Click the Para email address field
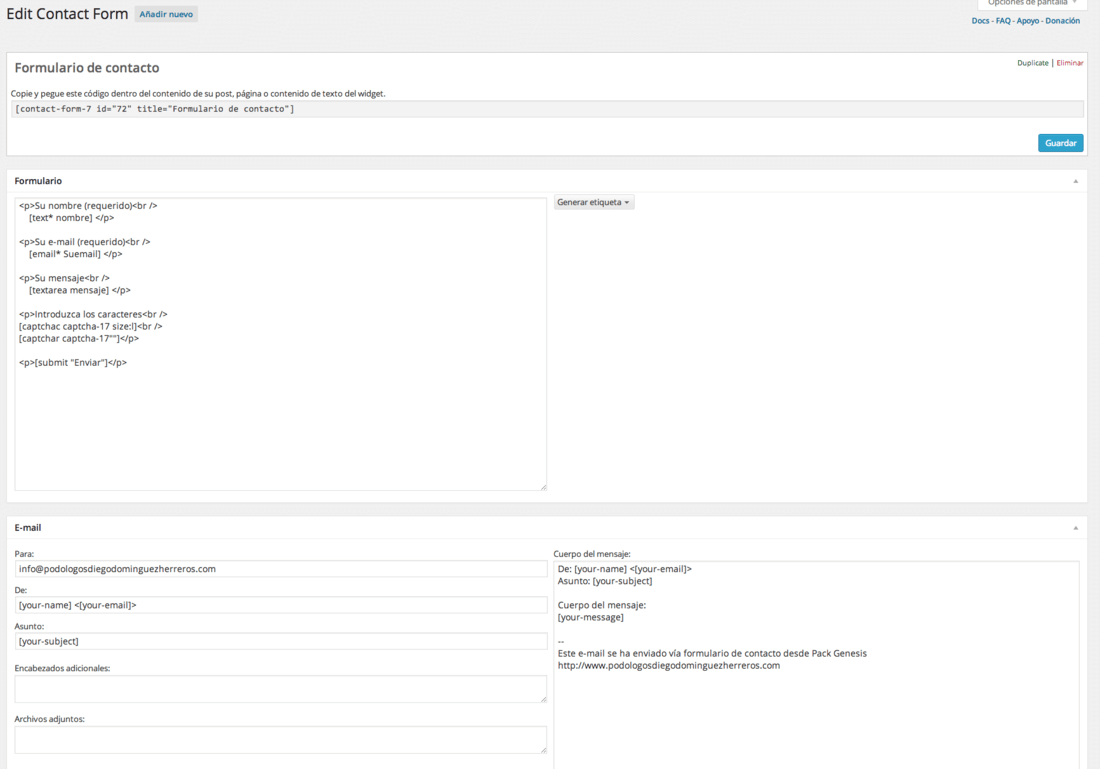 [x=281, y=569]
